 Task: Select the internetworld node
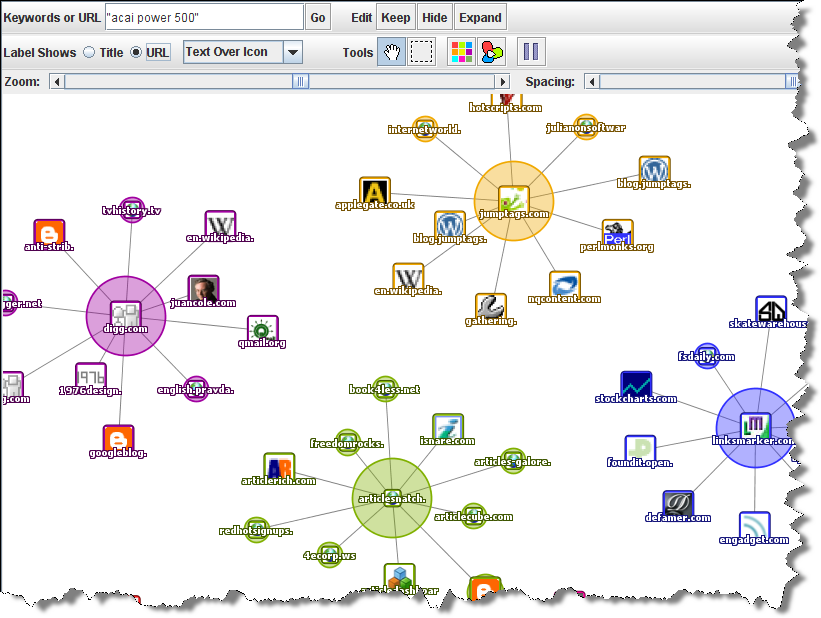coord(425,129)
